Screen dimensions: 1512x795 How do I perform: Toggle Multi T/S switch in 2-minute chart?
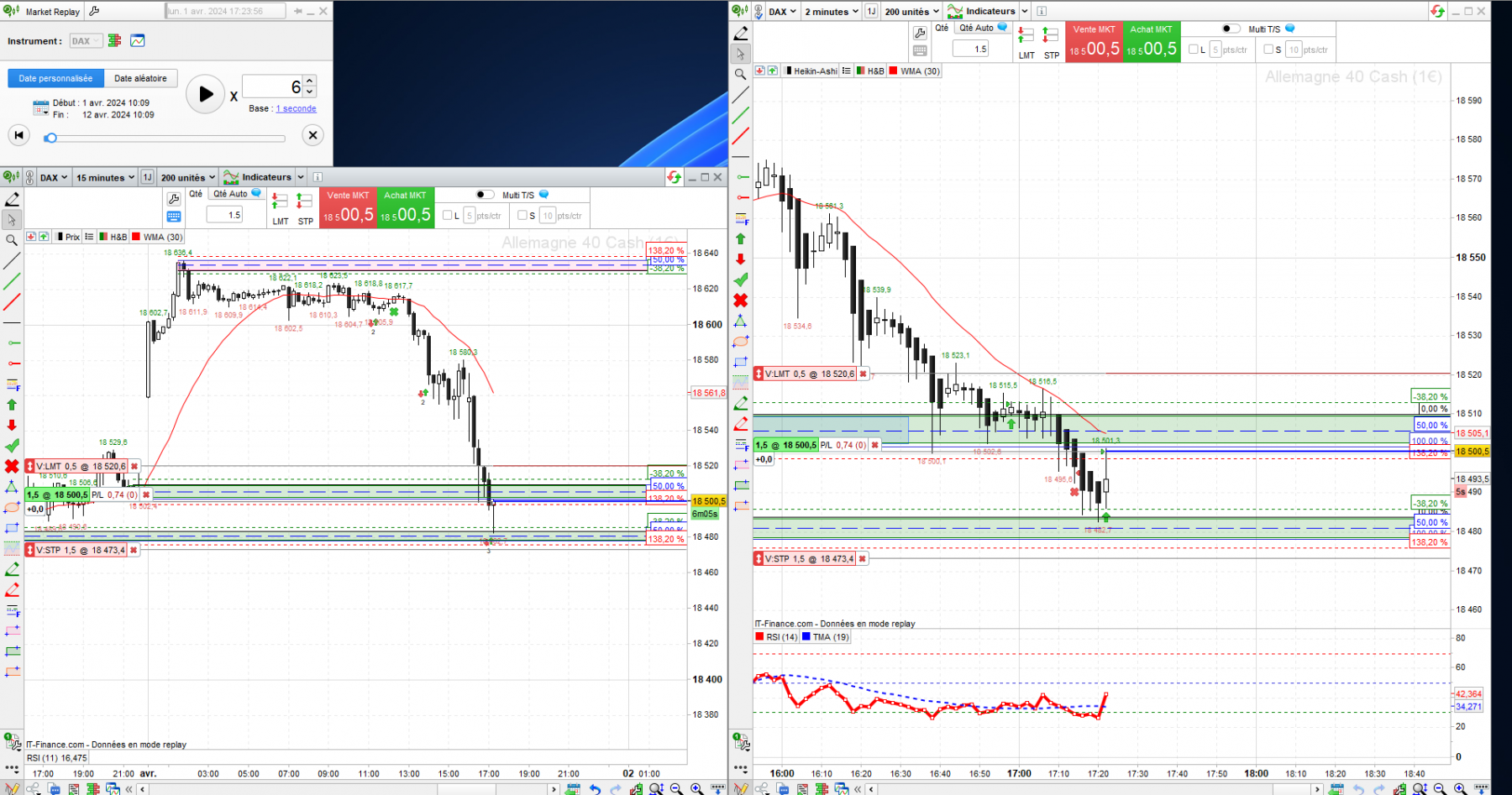1231,29
